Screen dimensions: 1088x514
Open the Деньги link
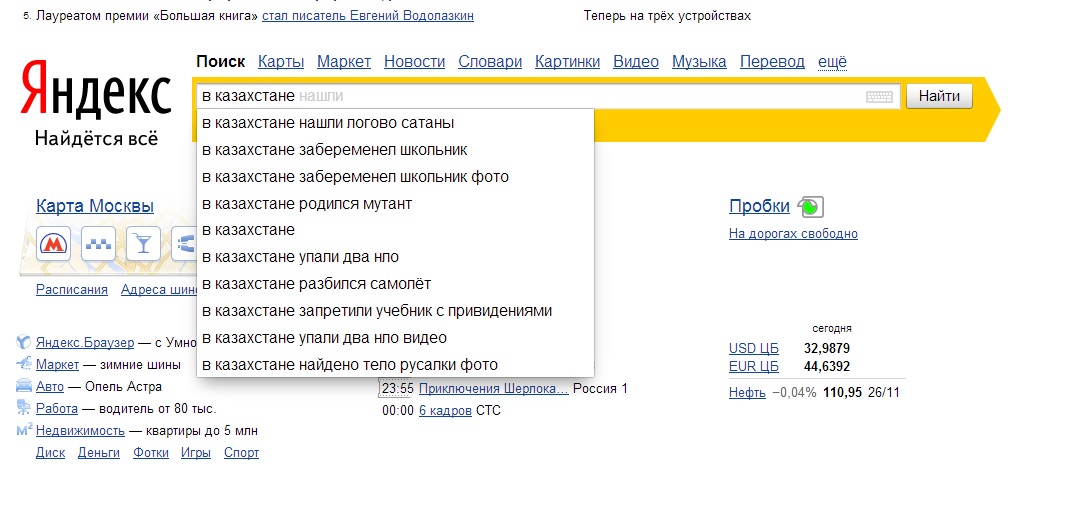coord(99,453)
